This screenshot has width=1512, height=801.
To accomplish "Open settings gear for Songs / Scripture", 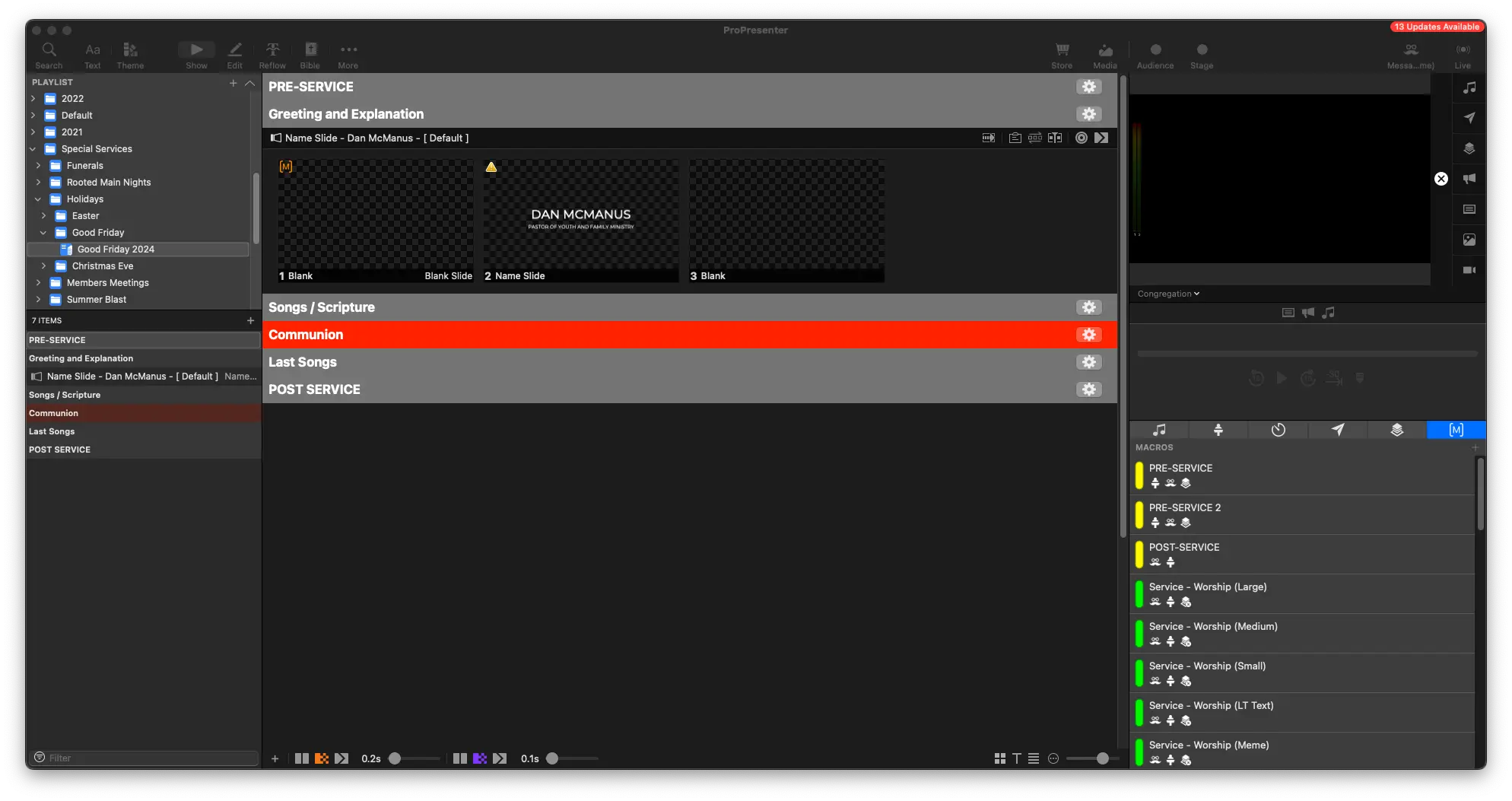I will point(1088,307).
